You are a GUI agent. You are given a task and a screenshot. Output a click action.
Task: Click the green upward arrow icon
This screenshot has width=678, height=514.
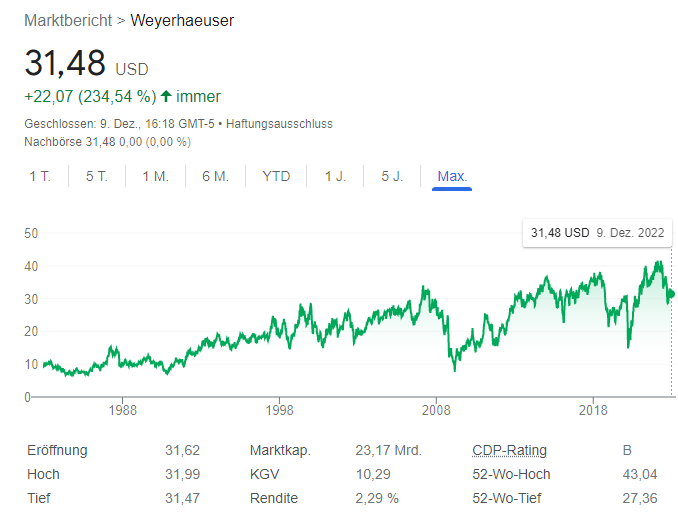point(166,97)
